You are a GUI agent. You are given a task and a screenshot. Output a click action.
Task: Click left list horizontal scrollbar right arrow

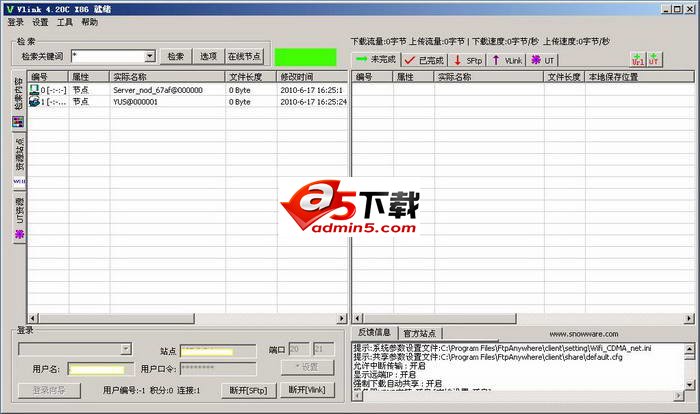coord(342,318)
